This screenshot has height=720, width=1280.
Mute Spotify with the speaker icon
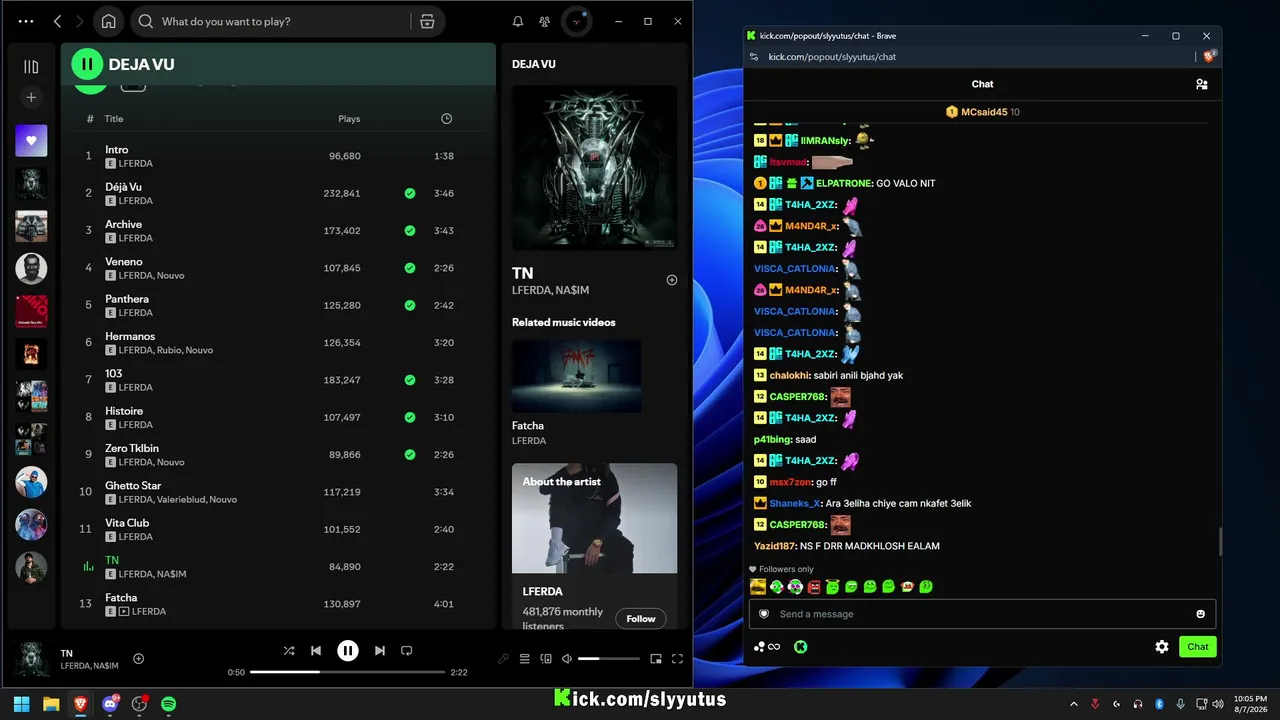pyautogui.click(x=567, y=659)
